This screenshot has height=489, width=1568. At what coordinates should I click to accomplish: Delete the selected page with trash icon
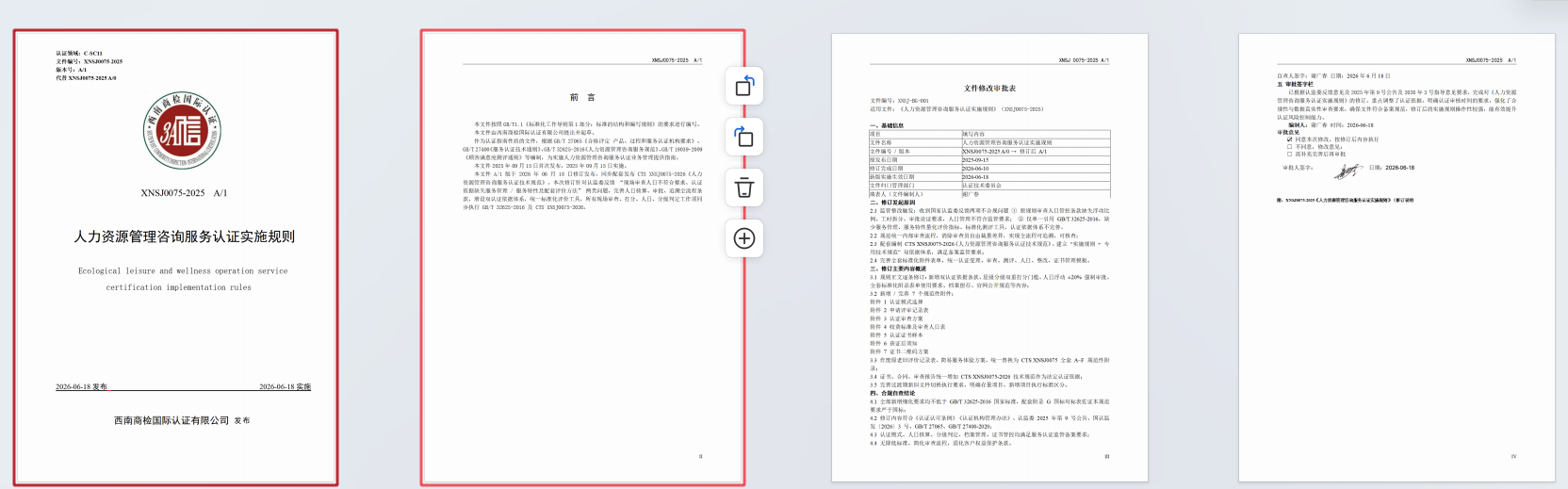click(744, 187)
